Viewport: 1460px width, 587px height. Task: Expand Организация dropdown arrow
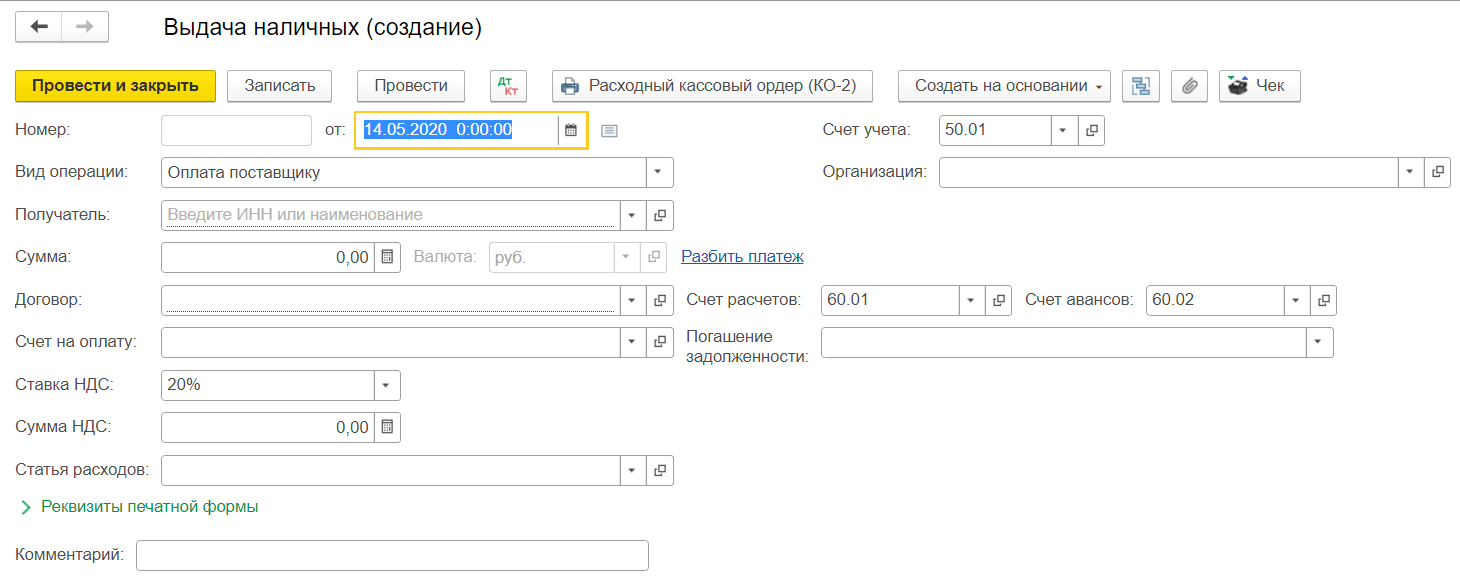click(1410, 172)
